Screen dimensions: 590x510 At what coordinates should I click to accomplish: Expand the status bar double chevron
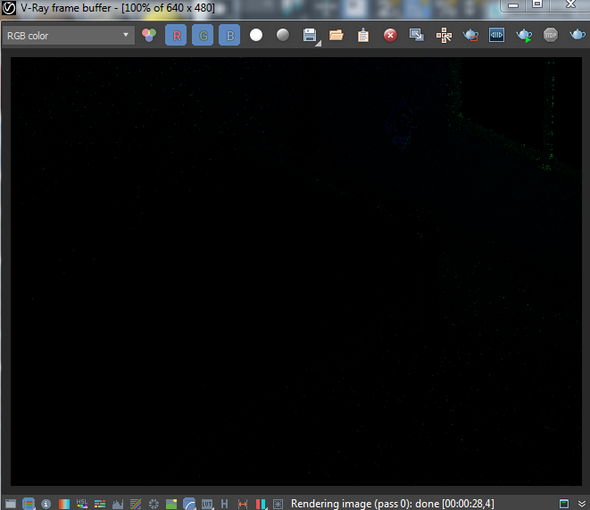[582, 504]
